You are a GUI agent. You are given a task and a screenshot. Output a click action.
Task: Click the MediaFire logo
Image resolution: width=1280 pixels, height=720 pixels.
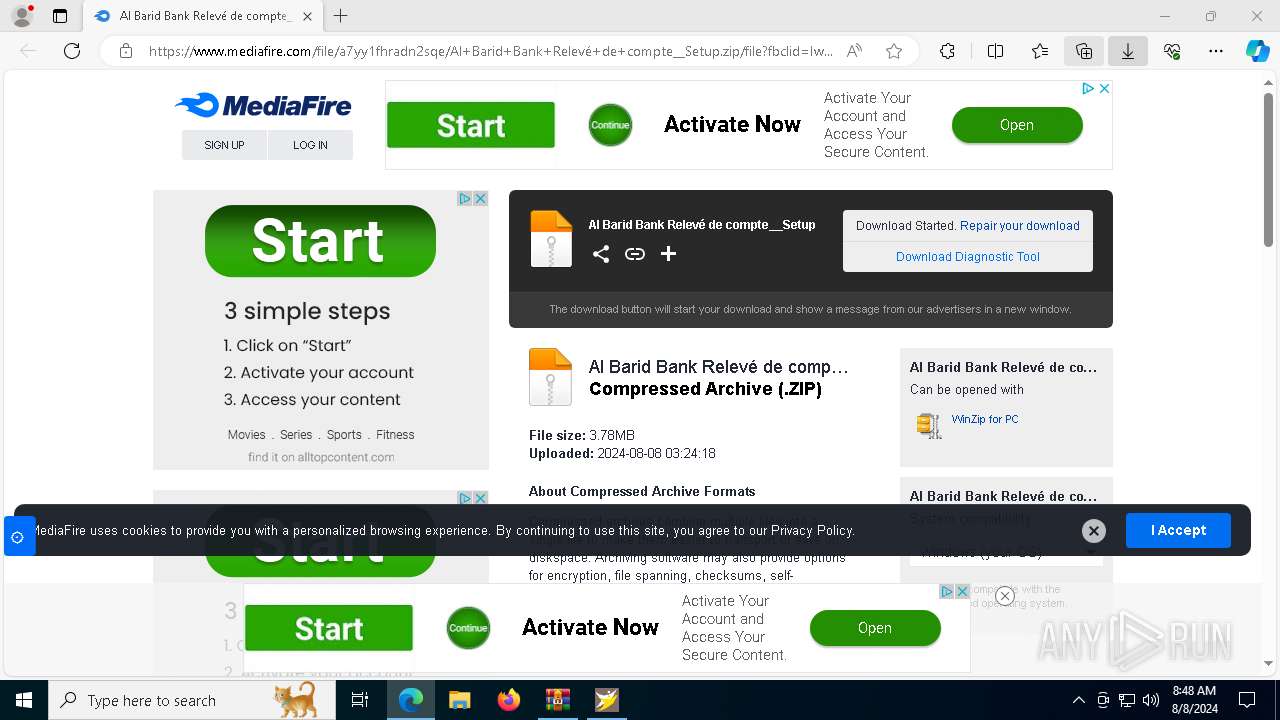click(263, 105)
